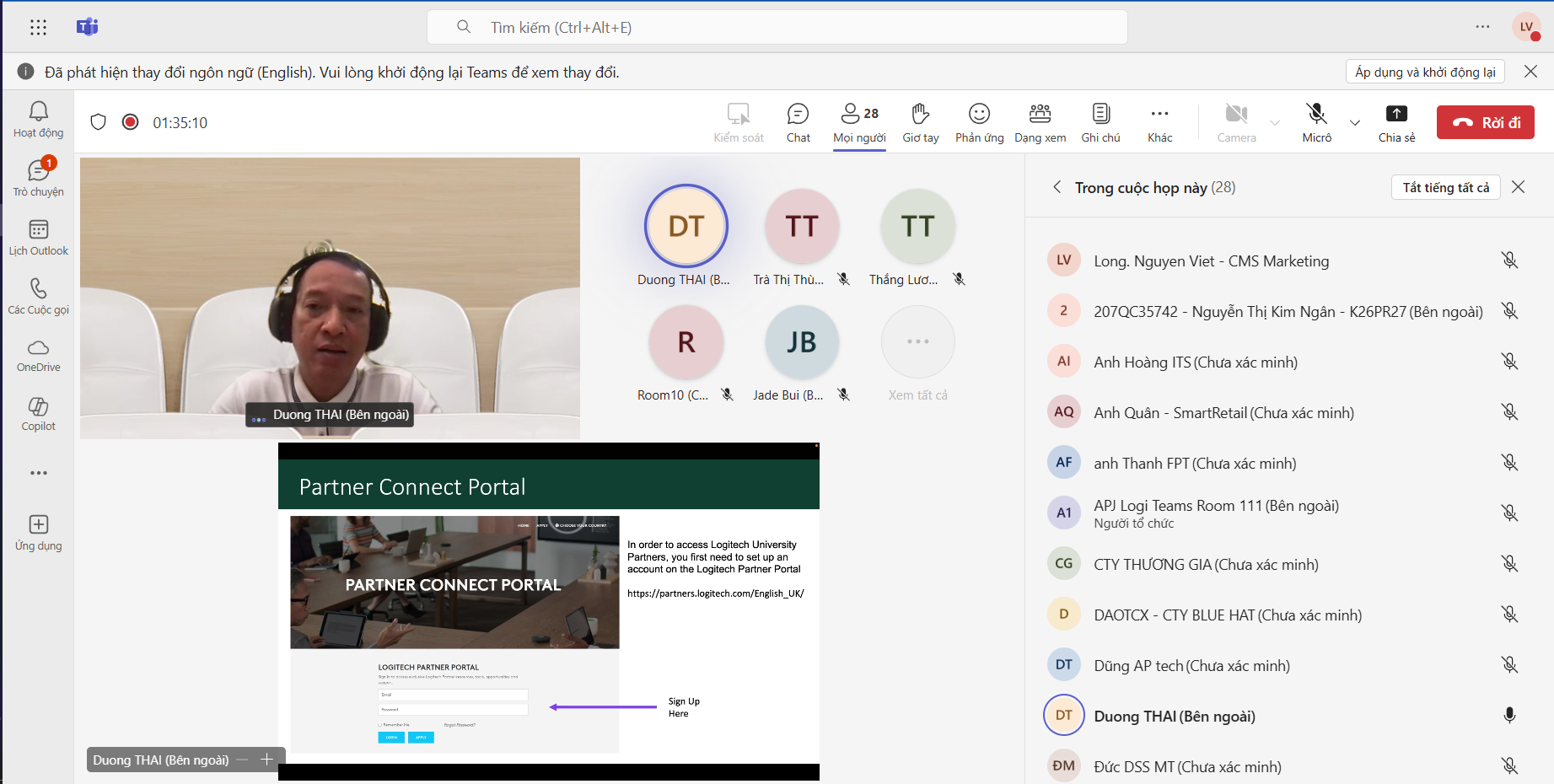The image size is (1554, 784).
Task: Click Tắt tiếng tất cả button
Action: [1445, 187]
